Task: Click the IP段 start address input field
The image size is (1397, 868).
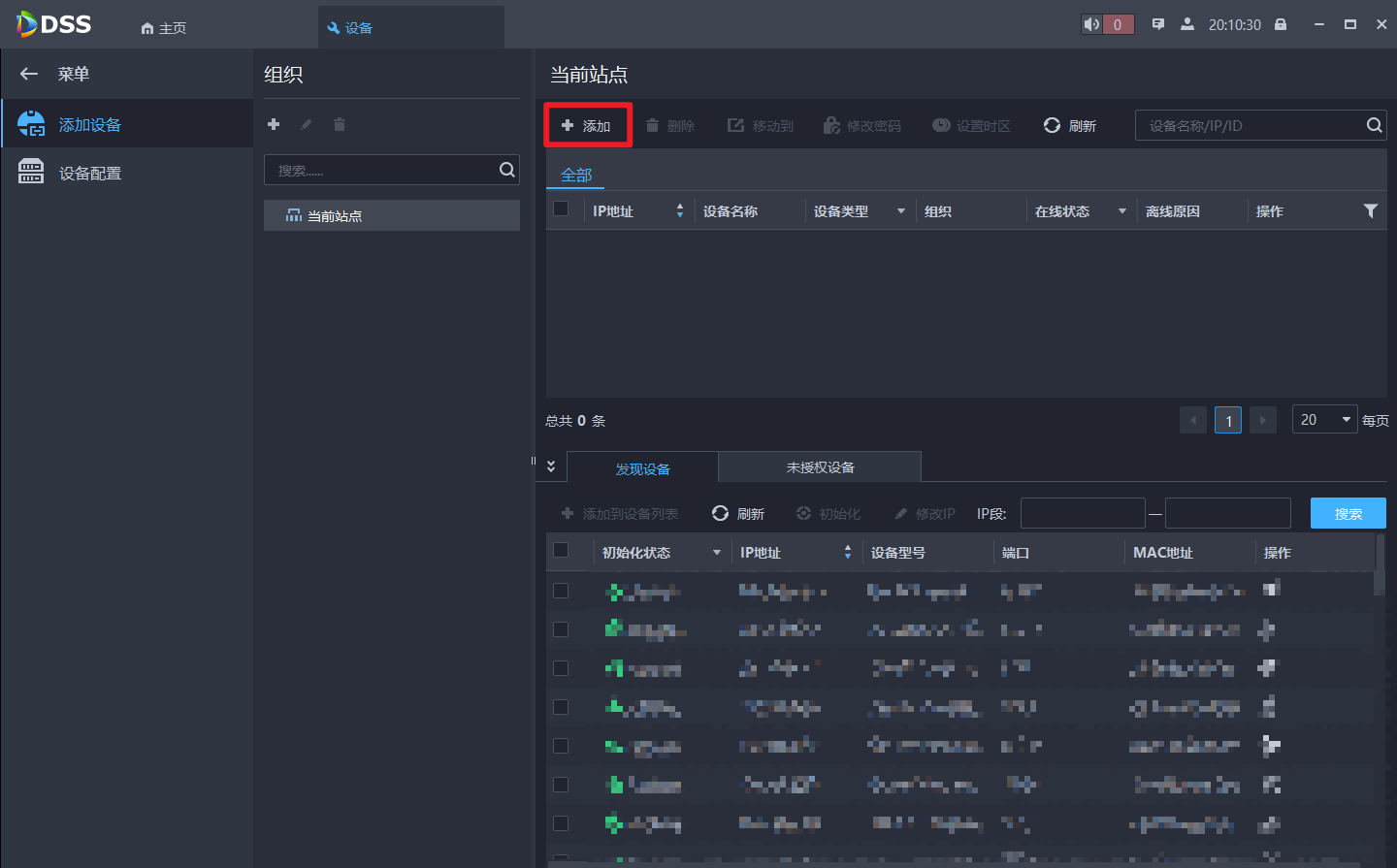Action: click(x=1082, y=513)
